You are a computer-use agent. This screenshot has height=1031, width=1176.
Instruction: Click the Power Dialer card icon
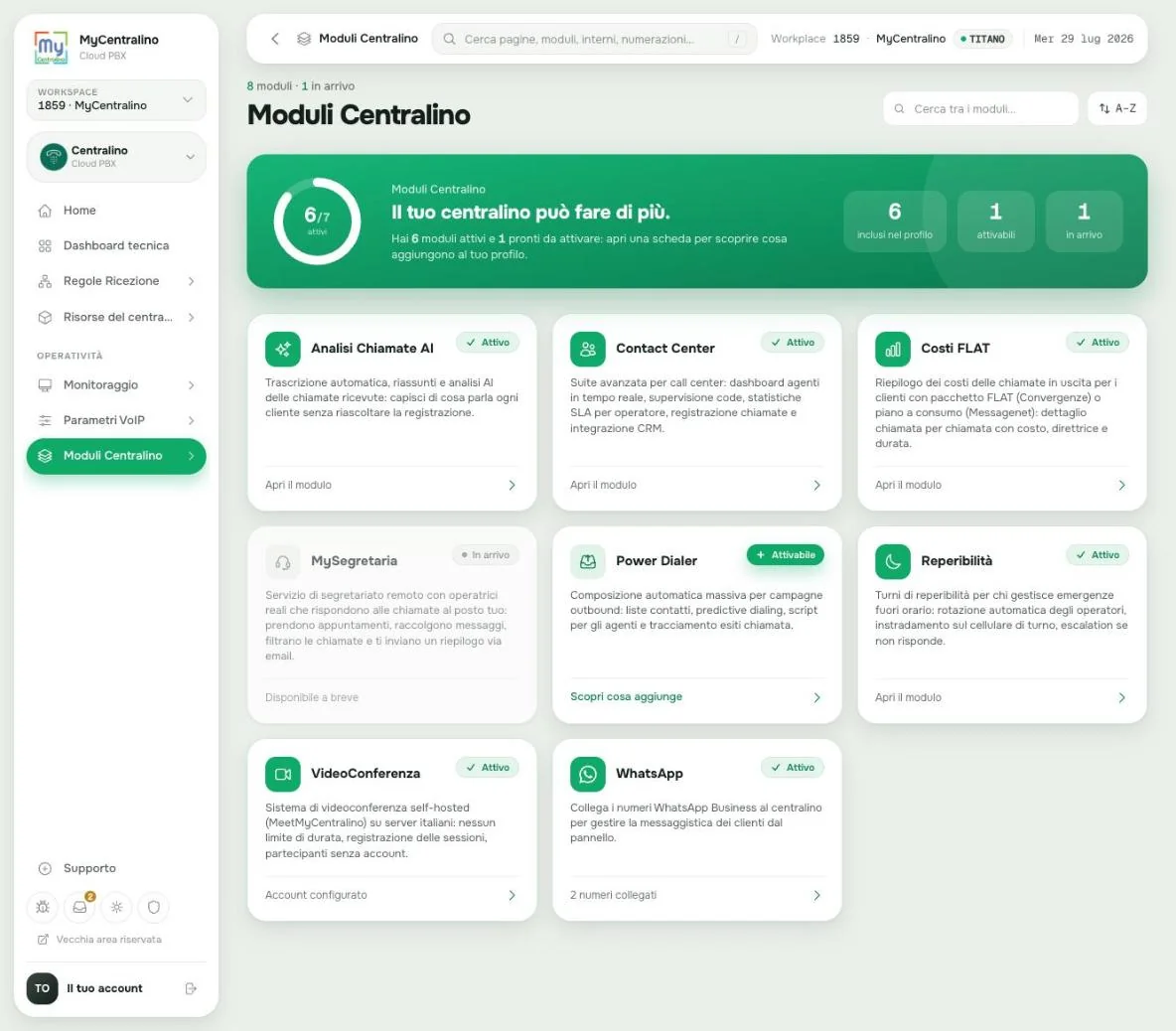588,561
